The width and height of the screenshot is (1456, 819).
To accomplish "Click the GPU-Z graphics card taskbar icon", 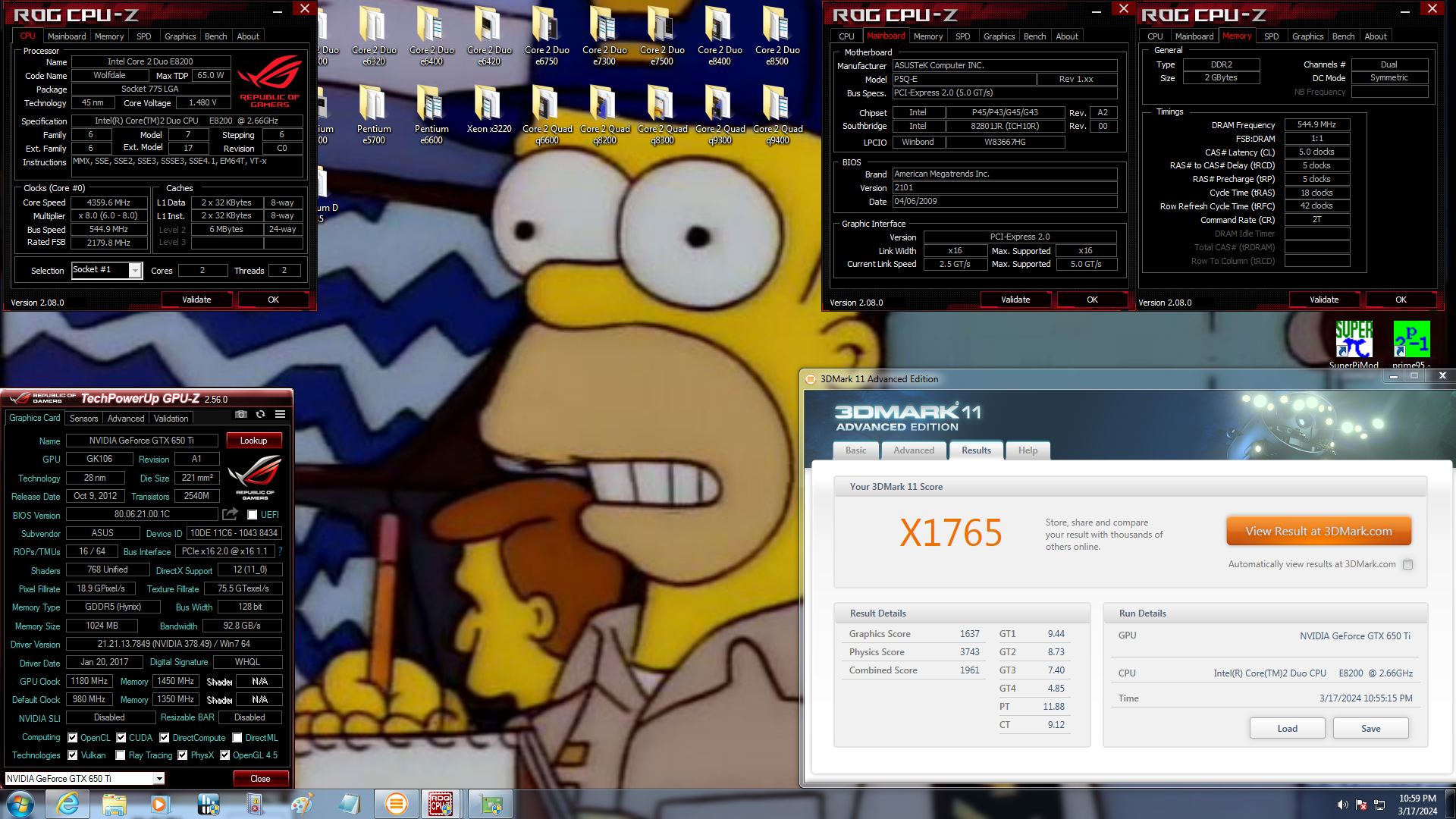I will [490, 804].
